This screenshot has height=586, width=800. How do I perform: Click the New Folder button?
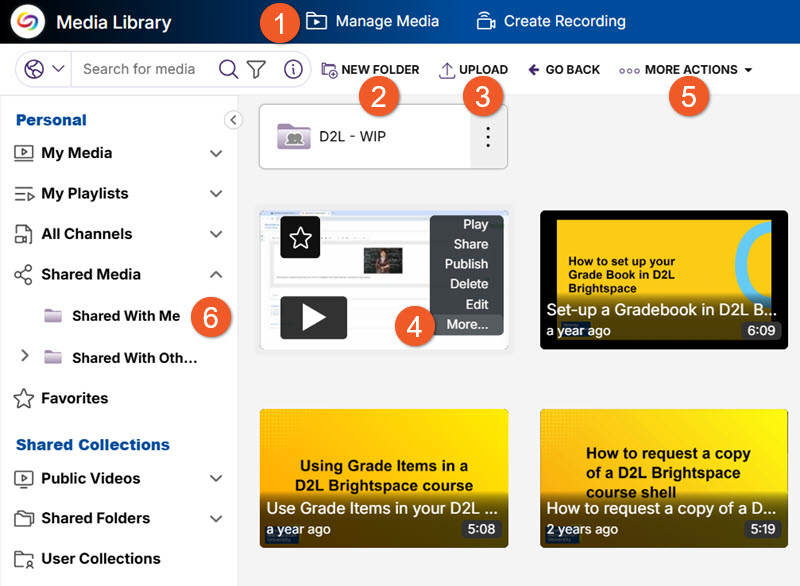click(370, 70)
